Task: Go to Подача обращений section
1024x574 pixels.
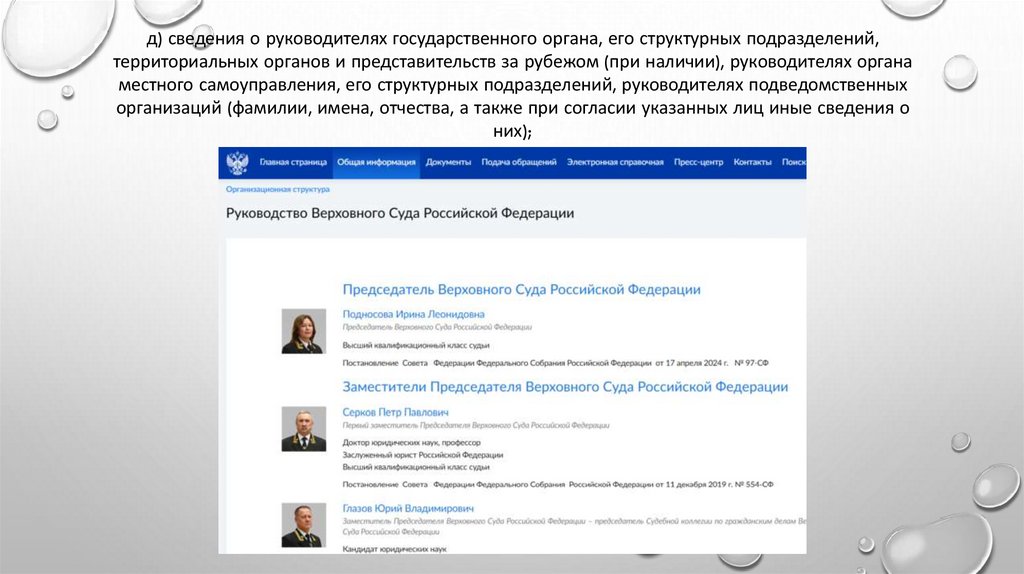Action: pos(519,162)
